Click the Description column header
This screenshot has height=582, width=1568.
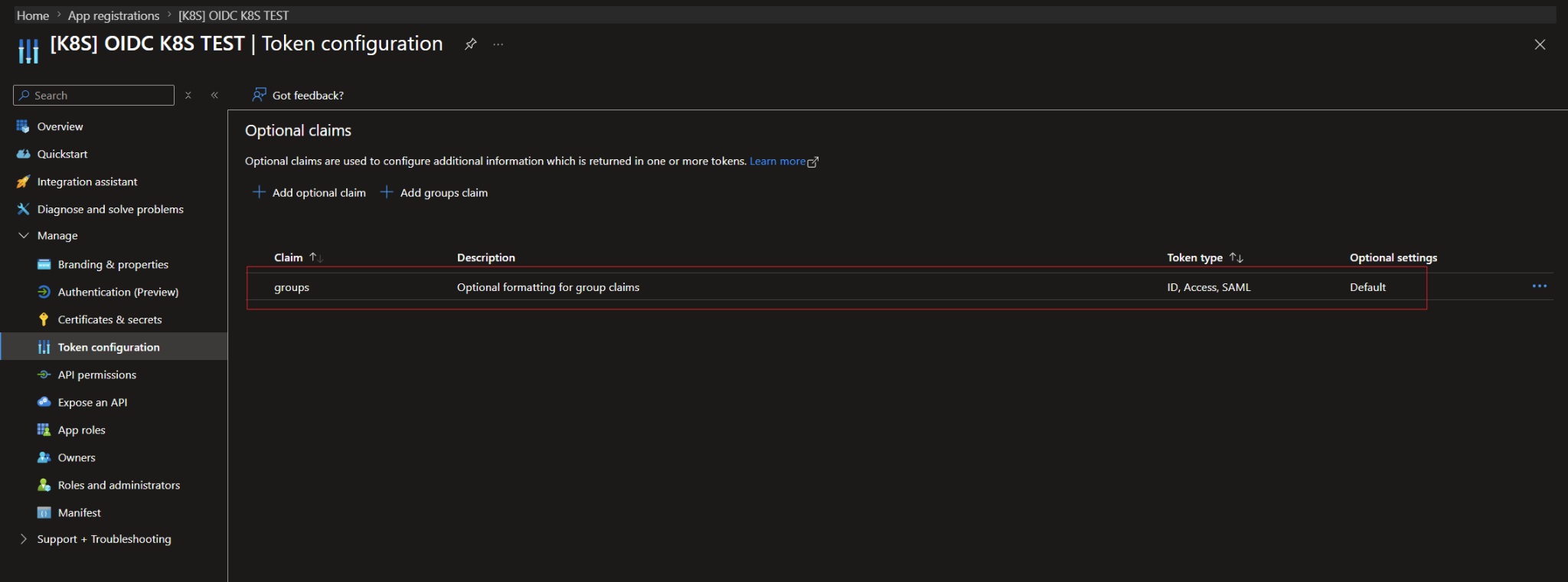486,257
